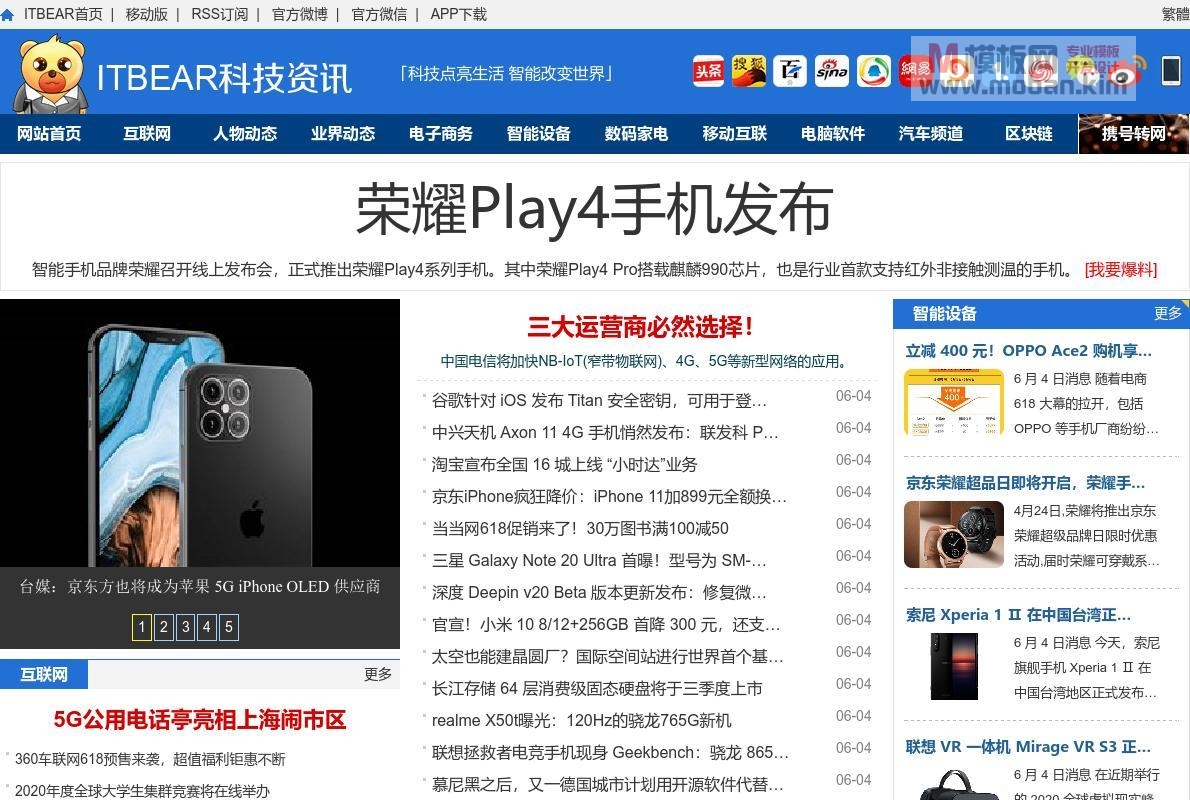Open the 电脑软件 navigation tab
The width and height of the screenshot is (1190, 800).
coord(833,134)
